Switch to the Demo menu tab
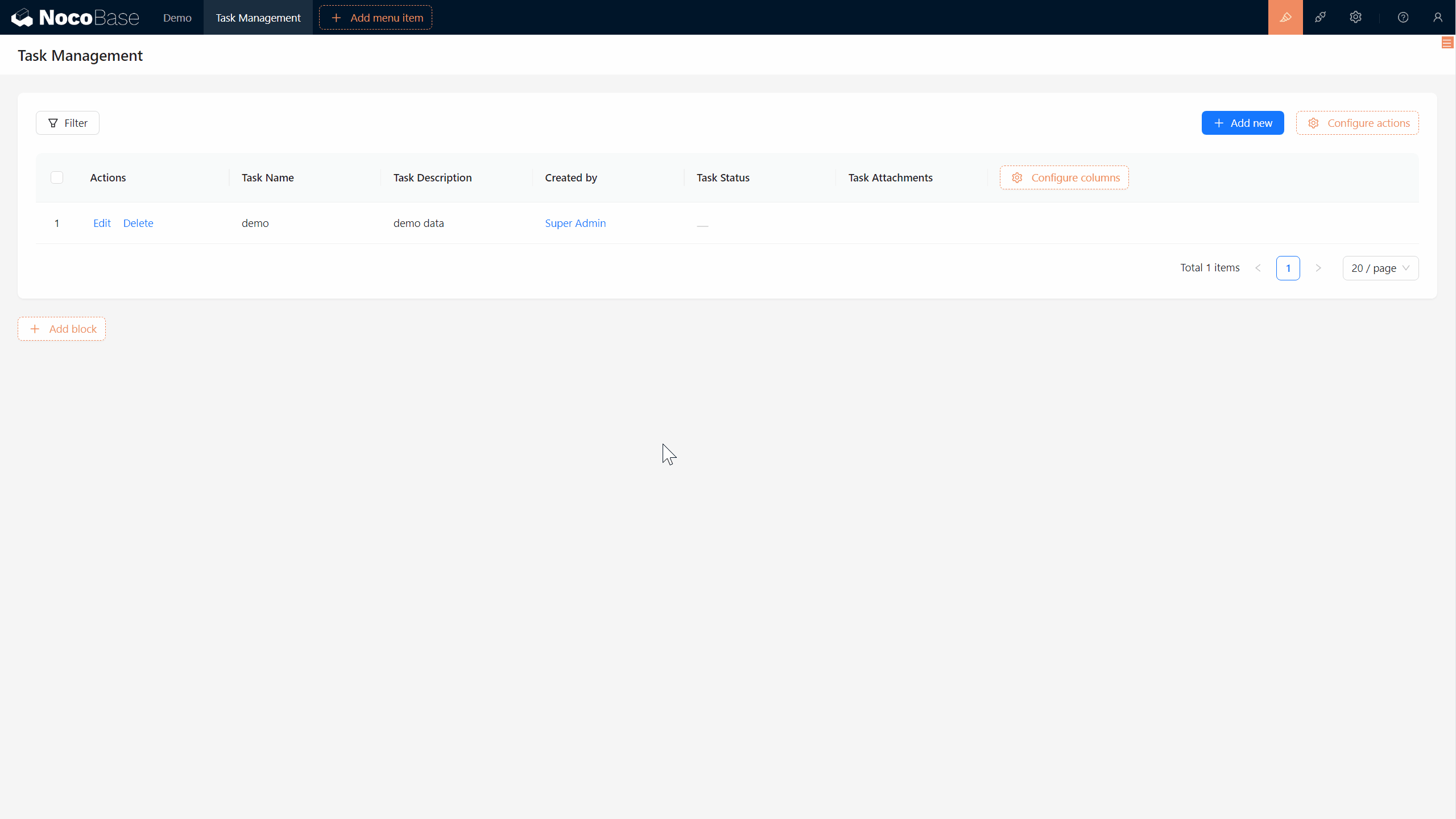The width and height of the screenshot is (1456, 819). click(177, 18)
